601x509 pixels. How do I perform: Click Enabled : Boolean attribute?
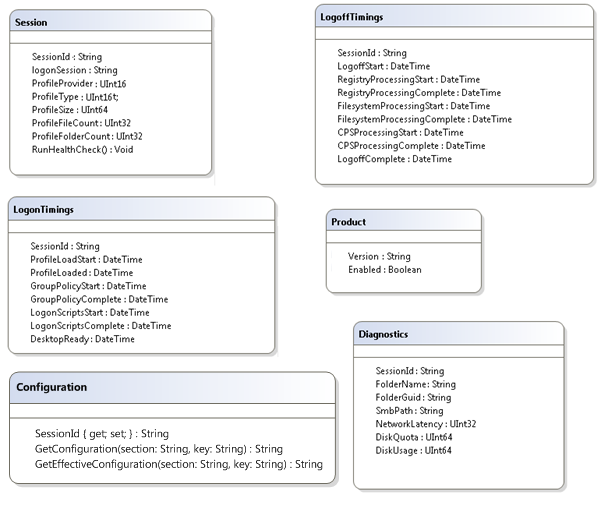pyautogui.click(x=384, y=269)
